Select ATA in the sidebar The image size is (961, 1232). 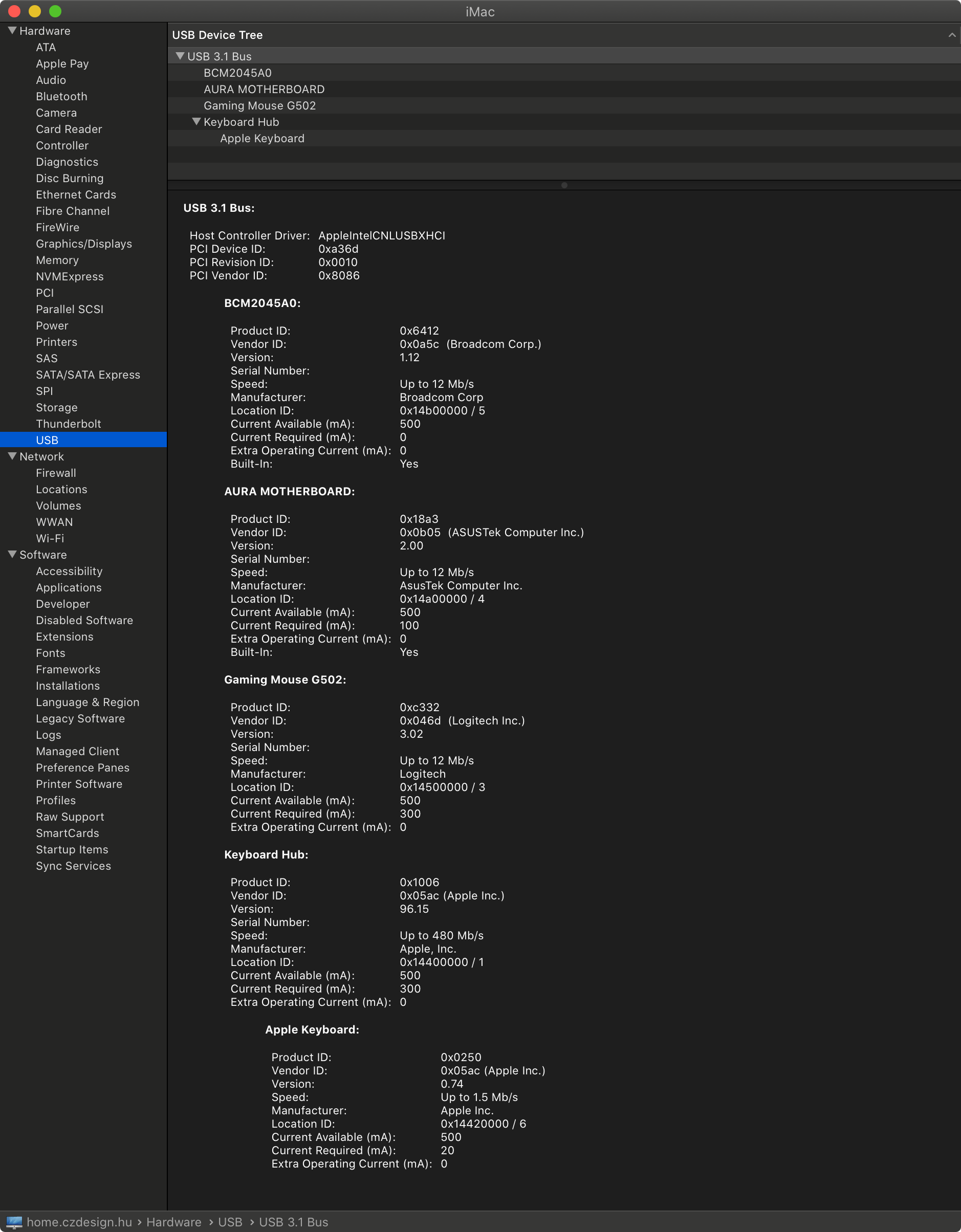click(x=46, y=48)
